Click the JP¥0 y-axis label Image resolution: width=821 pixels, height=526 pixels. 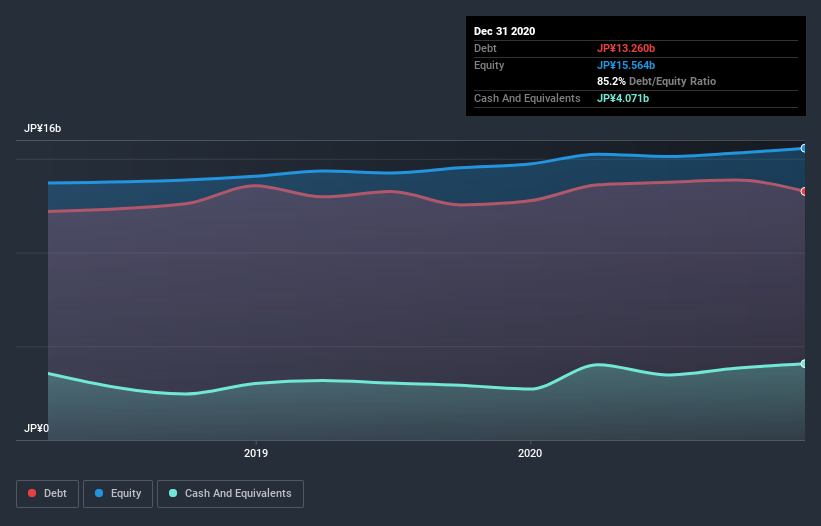point(36,428)
